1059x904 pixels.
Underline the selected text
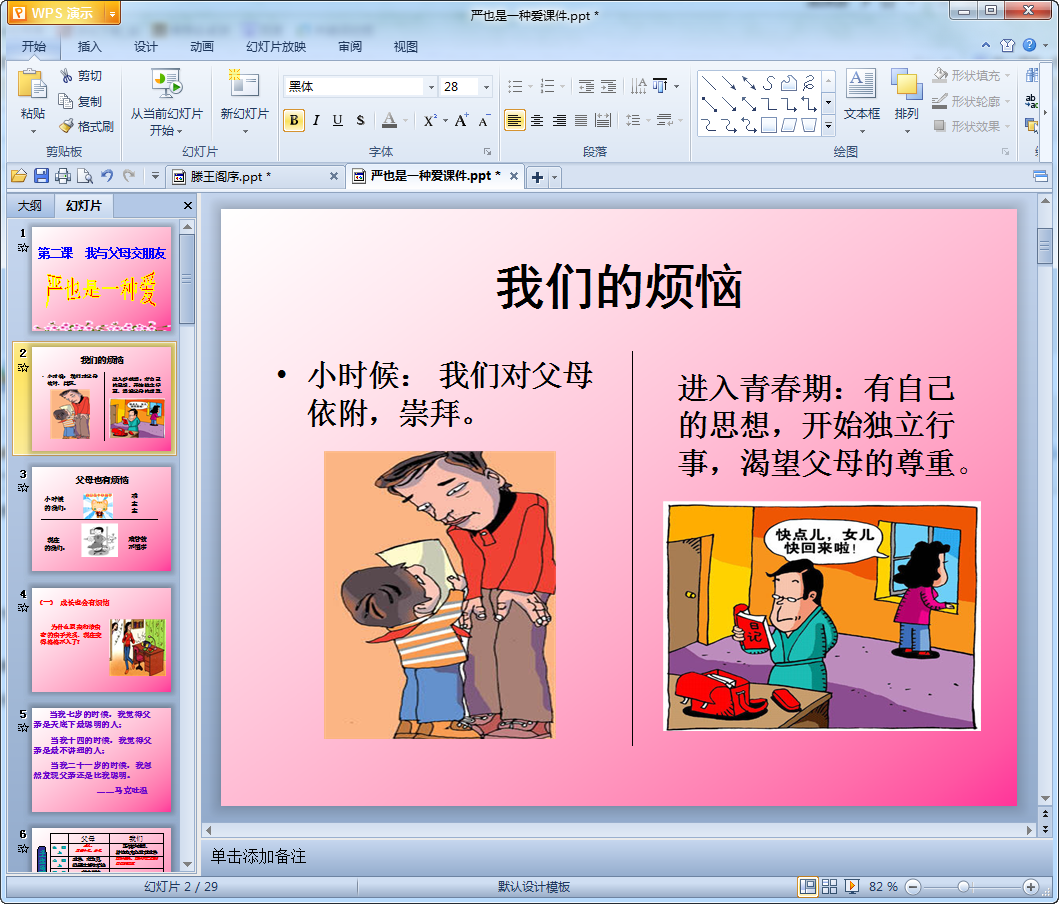tap(338, 121)
